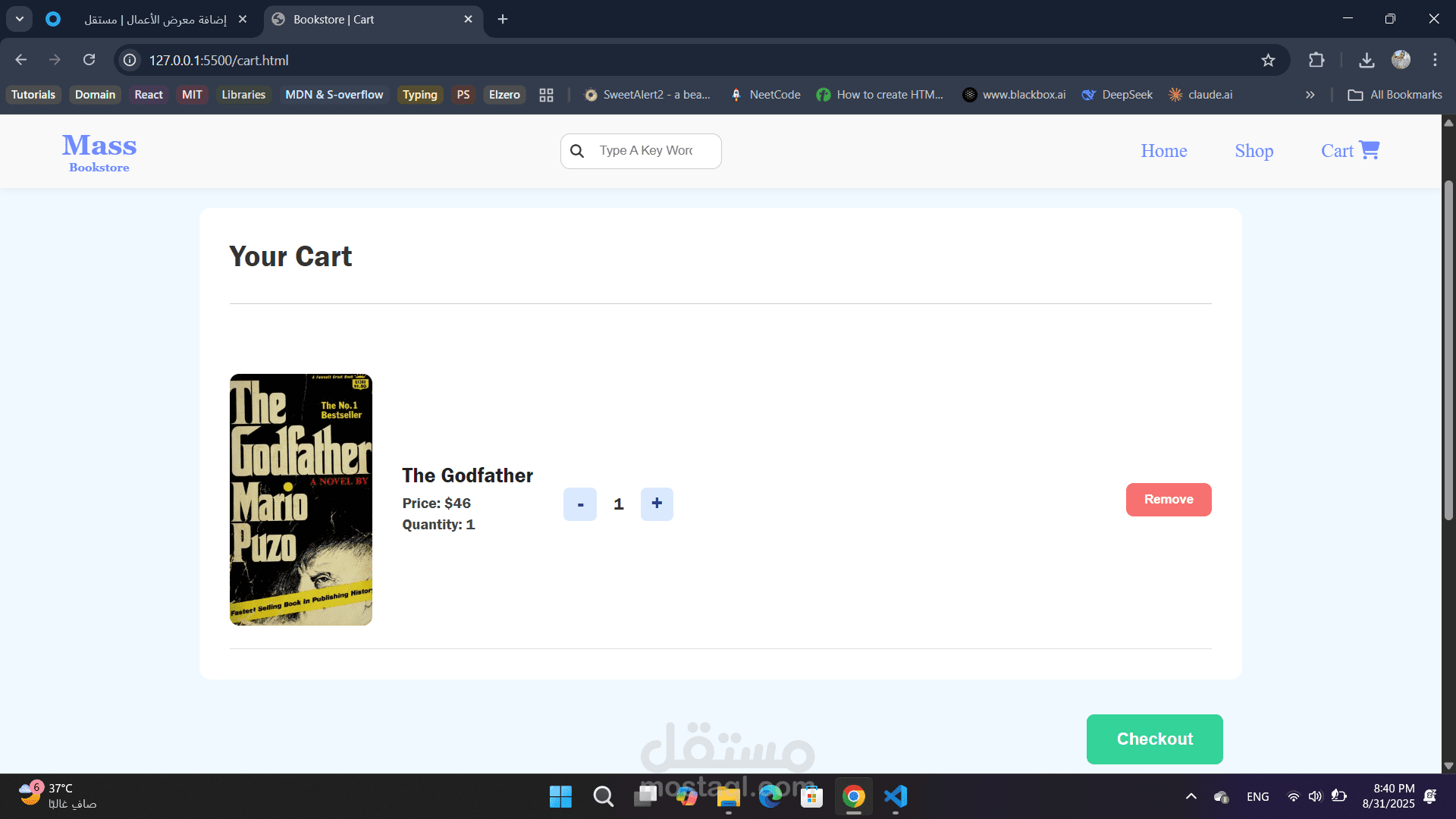The width and height of the screenshot is (1456, 819).
Task: Open the Extensions puzzle icon
Action: [x=1316, y=60]
